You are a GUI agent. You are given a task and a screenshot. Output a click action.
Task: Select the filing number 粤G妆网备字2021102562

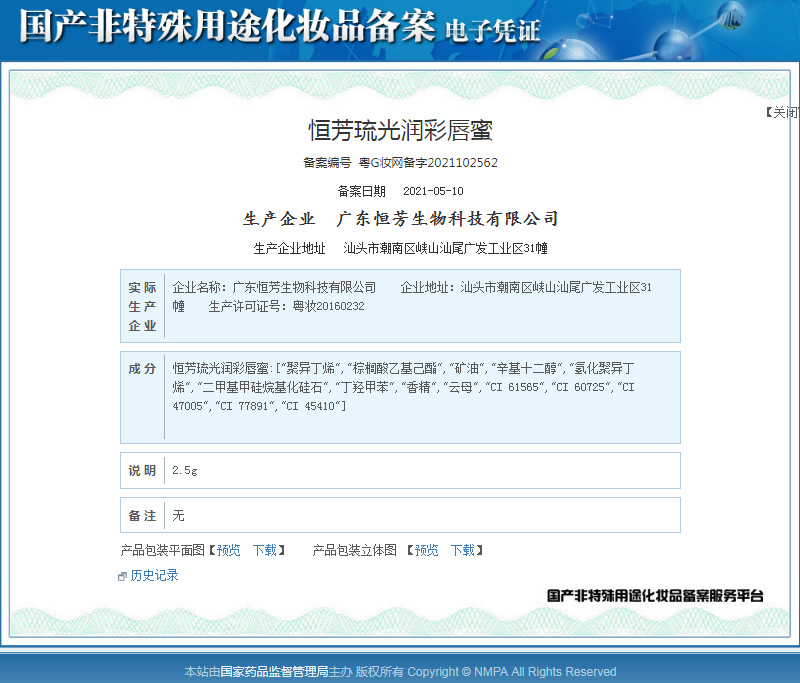point(428,163)
